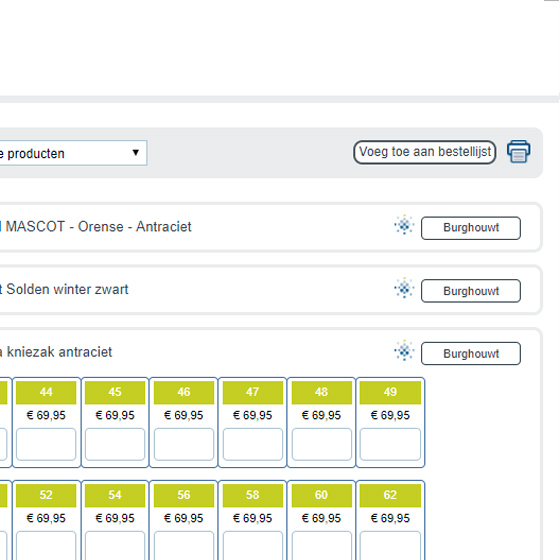This screenshot has height=560, width=560.
Task: Open the producten dropdown
Action: click(x=73, y=153)
